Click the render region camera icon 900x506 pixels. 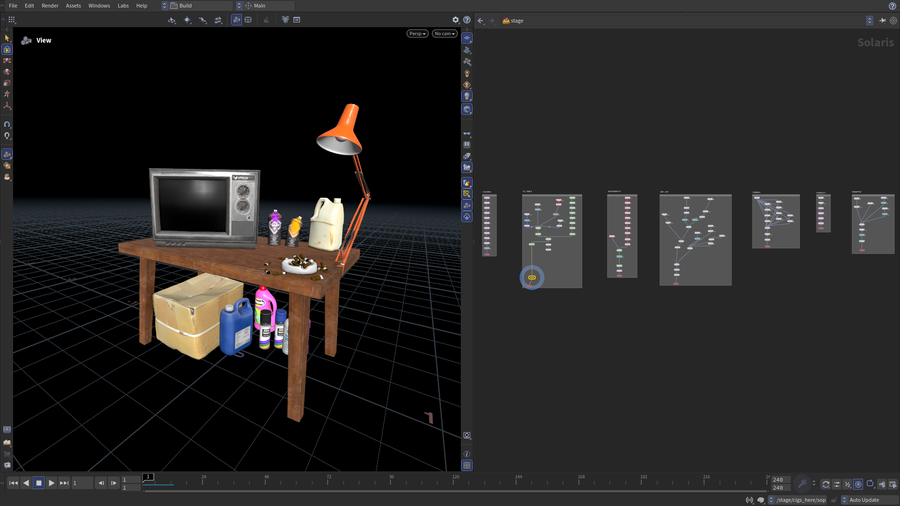click(x=467, y=435)
